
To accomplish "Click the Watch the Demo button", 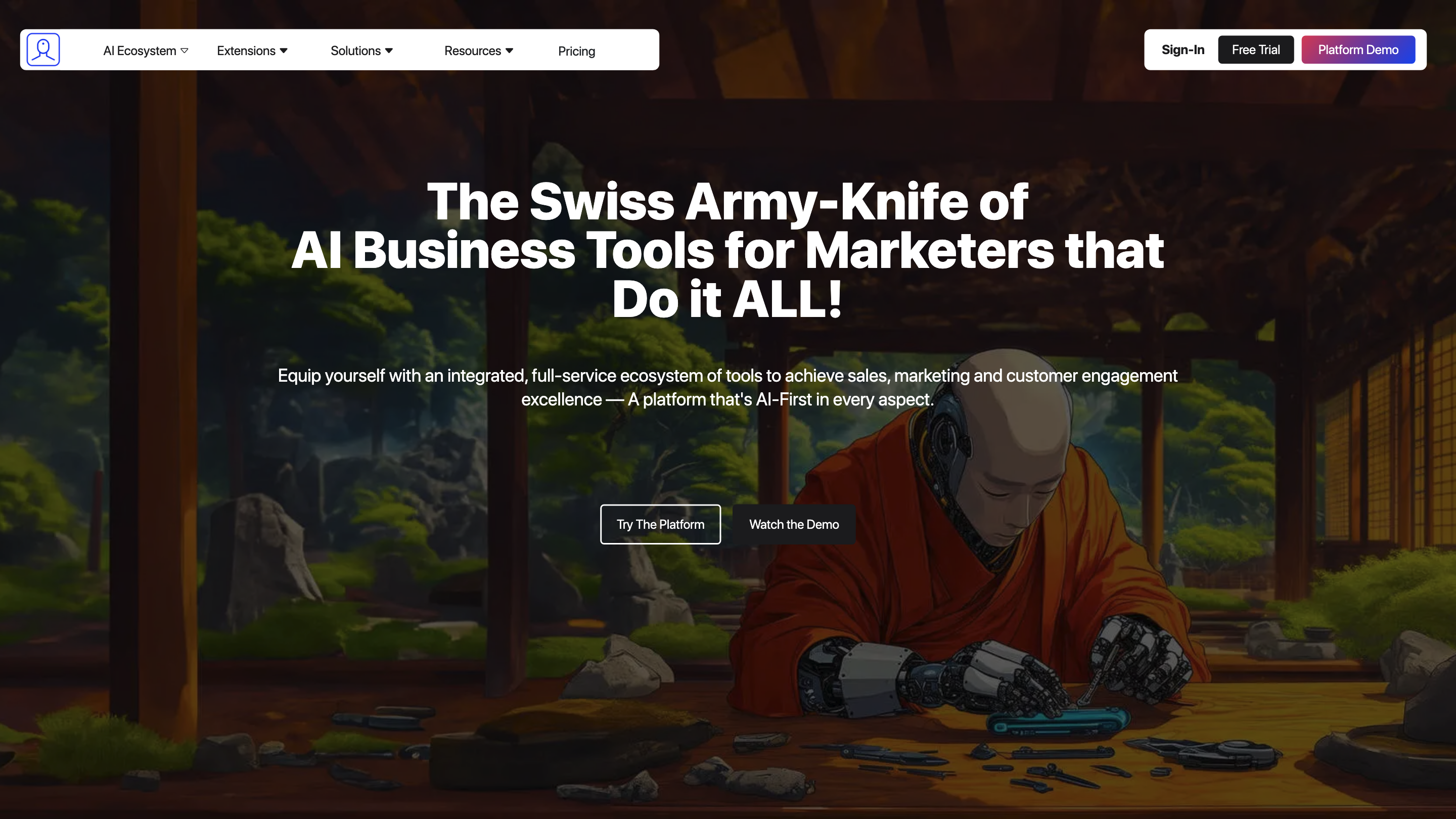I will coord(794,524).
